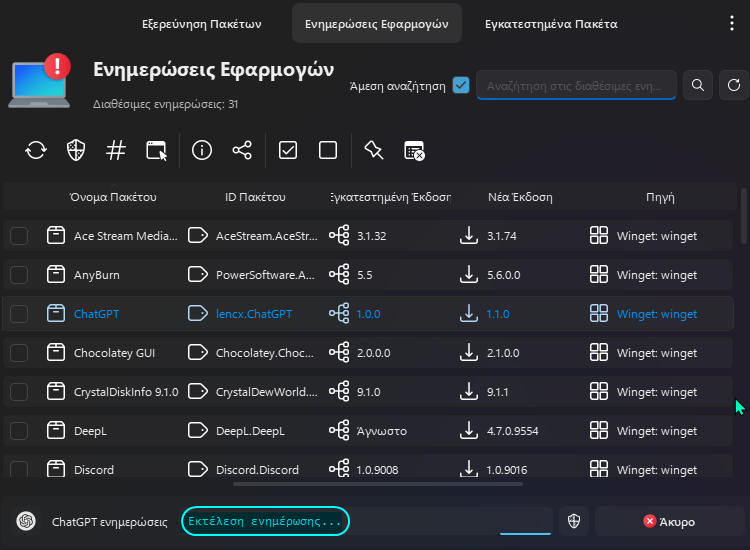
Task: Click the skip hash check # icon
Action: tap(116, 151)
